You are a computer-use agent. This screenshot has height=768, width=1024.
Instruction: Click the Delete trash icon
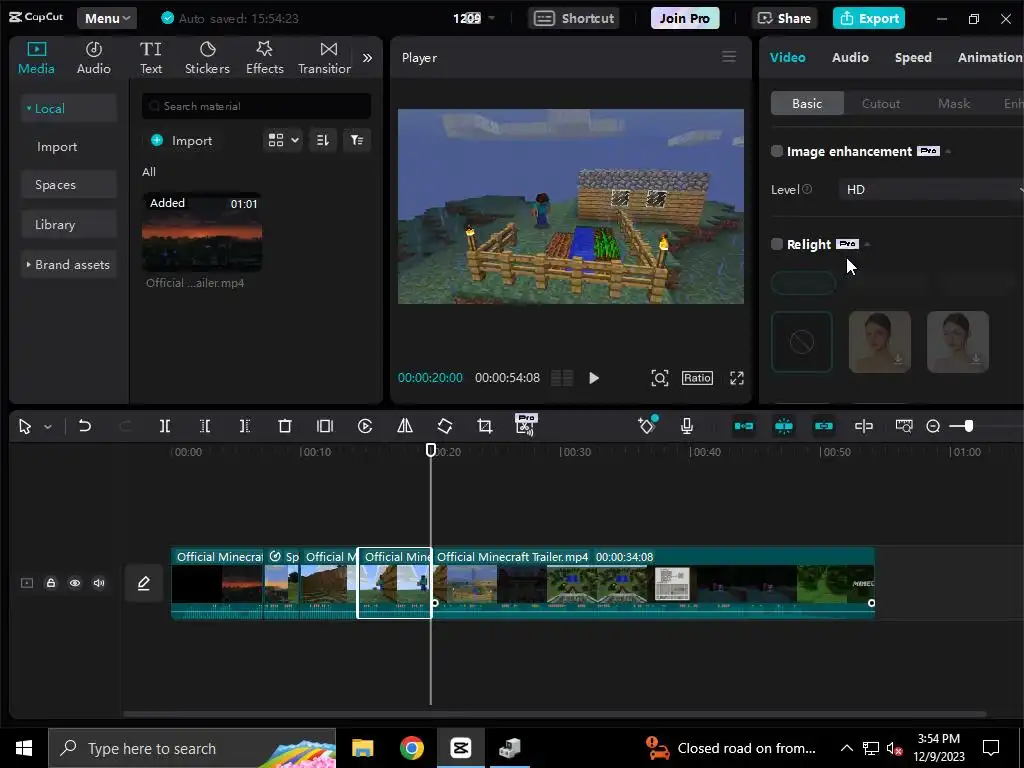point(285,426)
